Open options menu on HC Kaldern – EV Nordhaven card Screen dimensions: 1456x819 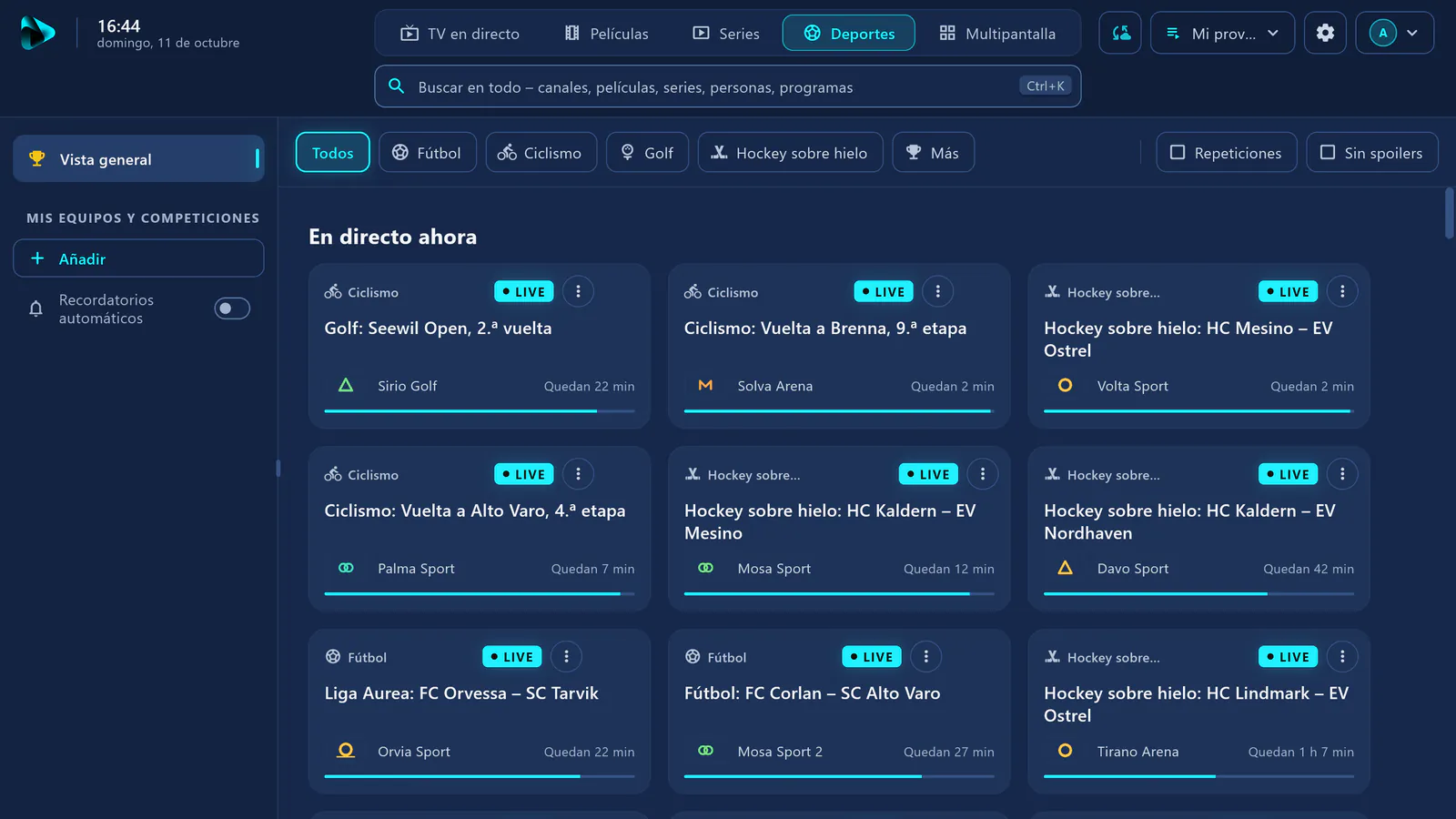pyautogui.click(x=1342, y=474)
